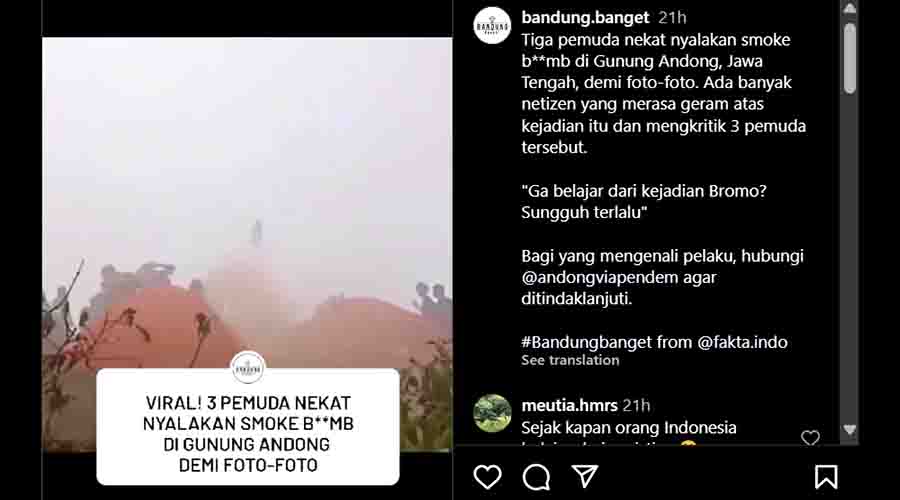Click the scrollbar down arrow
This screenshot has height=500, width=900.
[x=849, y=431]
